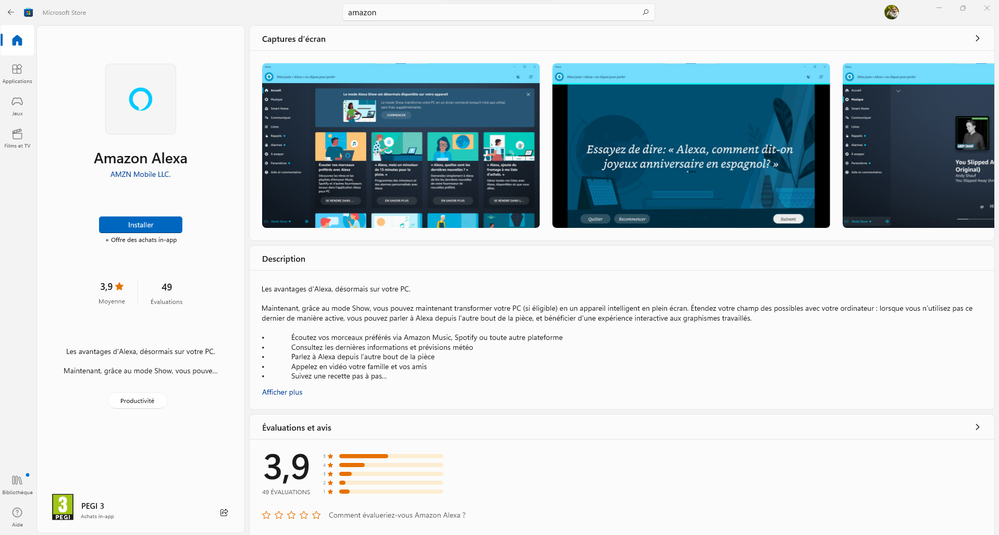Click the PEGI 3 rating badge

coord(62,508)
